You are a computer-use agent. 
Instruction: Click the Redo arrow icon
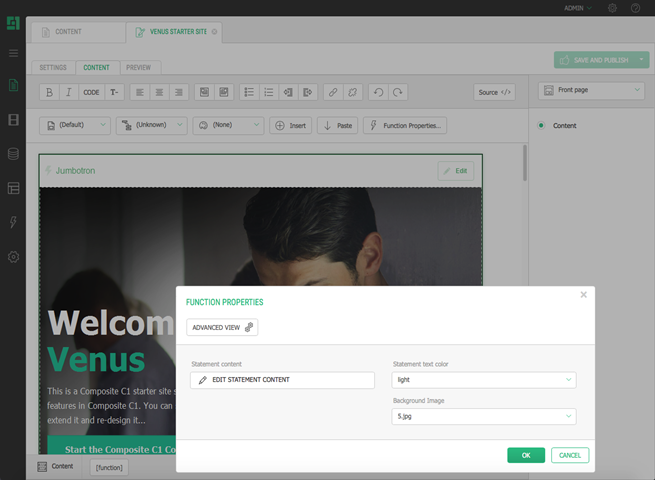pyautogui.click(x=398, y=92)
